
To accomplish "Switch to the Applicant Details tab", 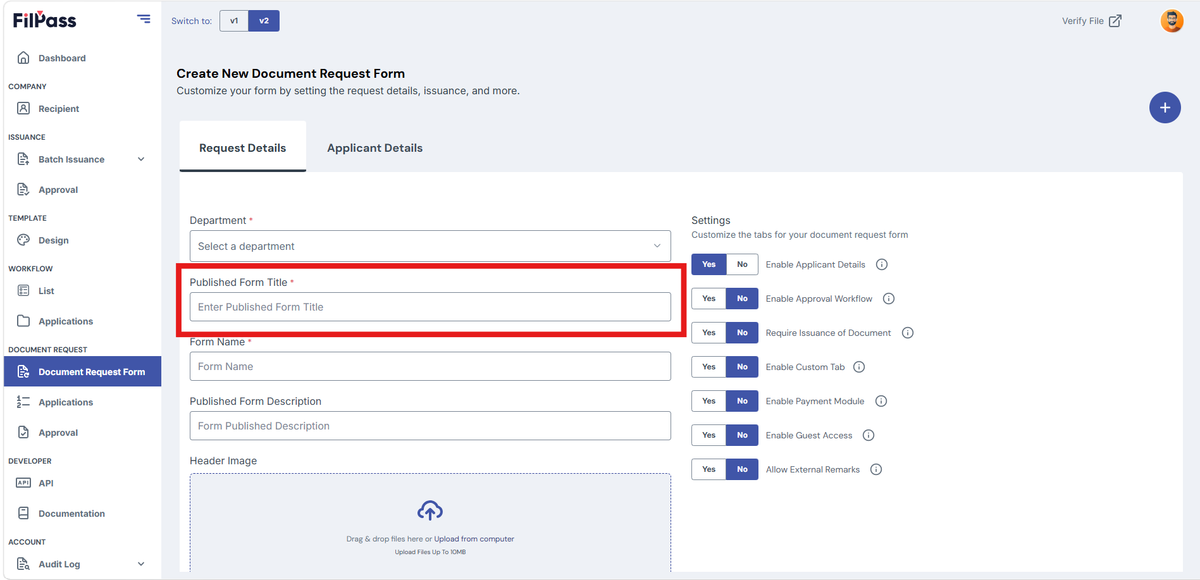I will coord(375,148).
